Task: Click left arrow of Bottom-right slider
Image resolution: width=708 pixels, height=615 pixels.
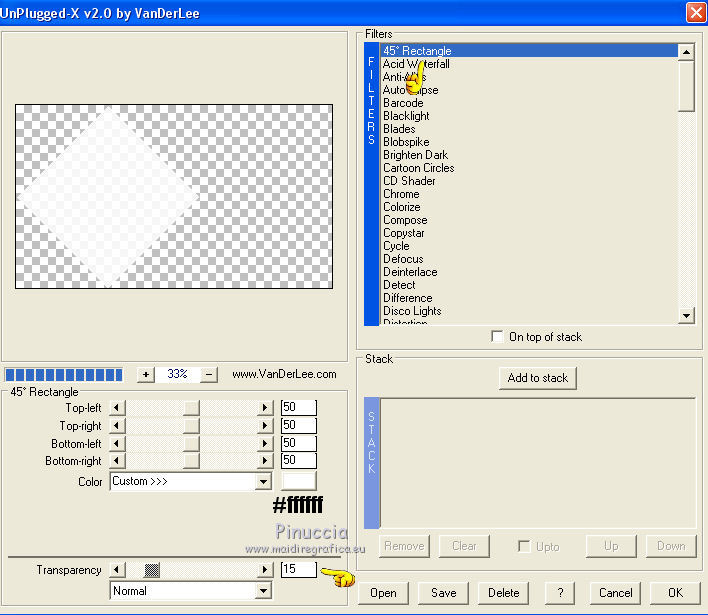Action: [x=117, y=461]
